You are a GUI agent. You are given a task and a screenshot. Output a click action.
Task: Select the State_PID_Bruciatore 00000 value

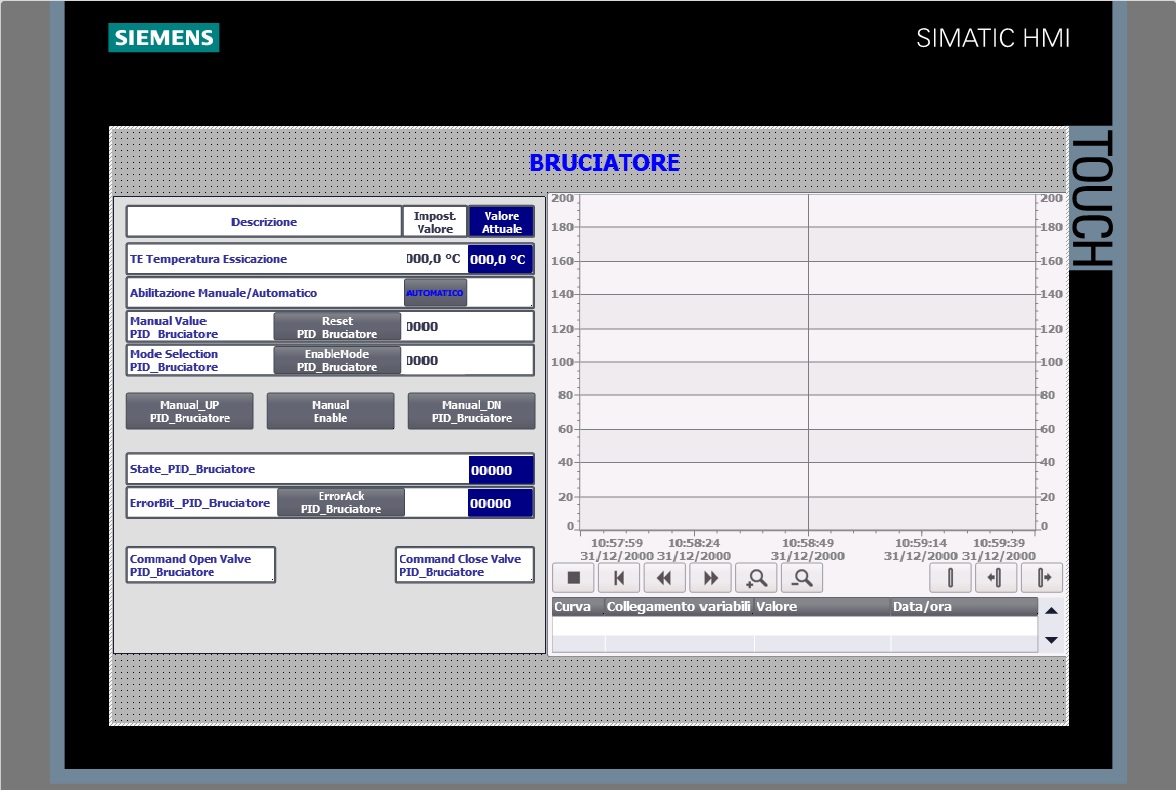(501, 470)
